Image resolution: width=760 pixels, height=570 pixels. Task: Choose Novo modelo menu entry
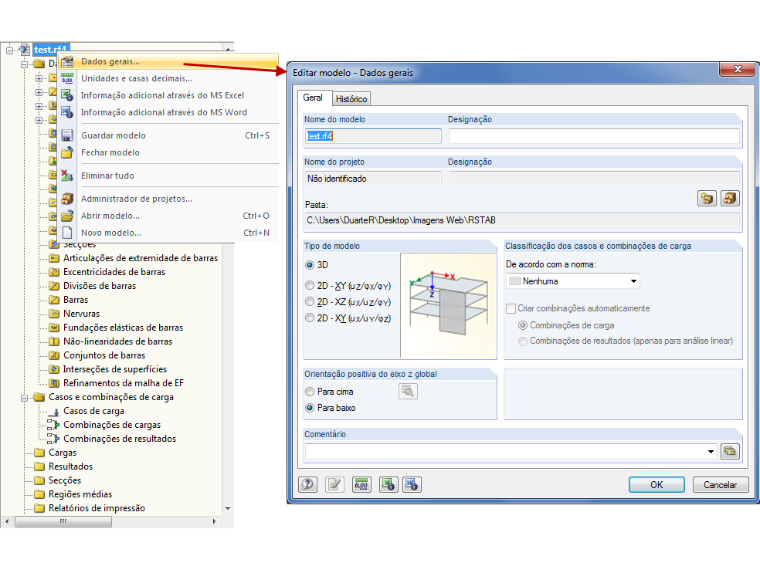111,233
